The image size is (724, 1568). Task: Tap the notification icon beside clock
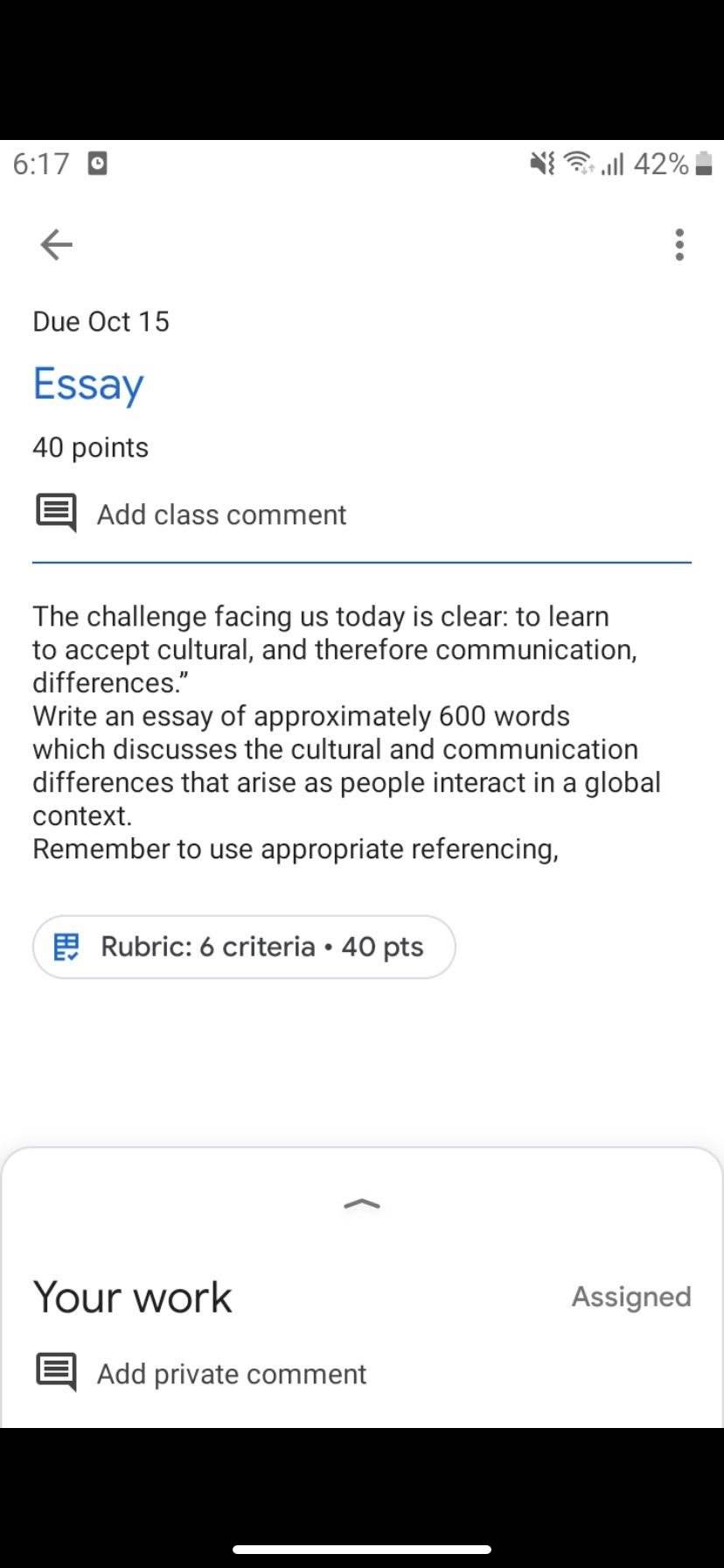[x=99, y=164]
